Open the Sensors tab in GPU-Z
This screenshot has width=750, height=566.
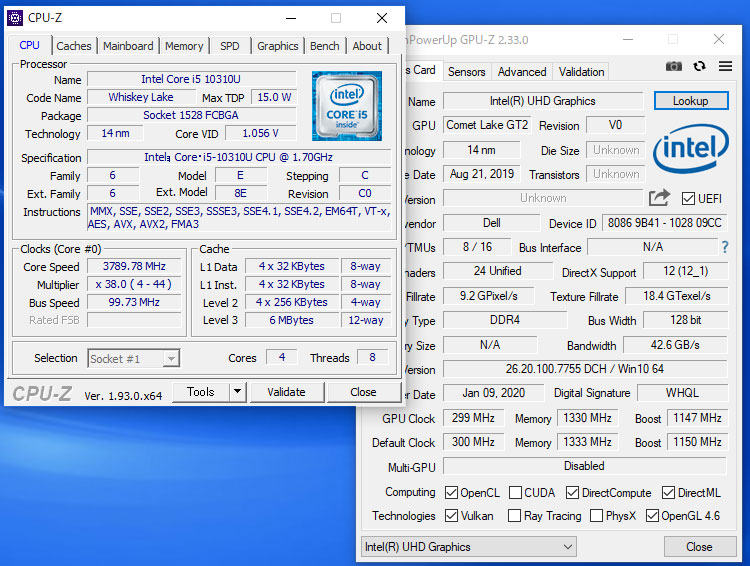tap(466, 72)
